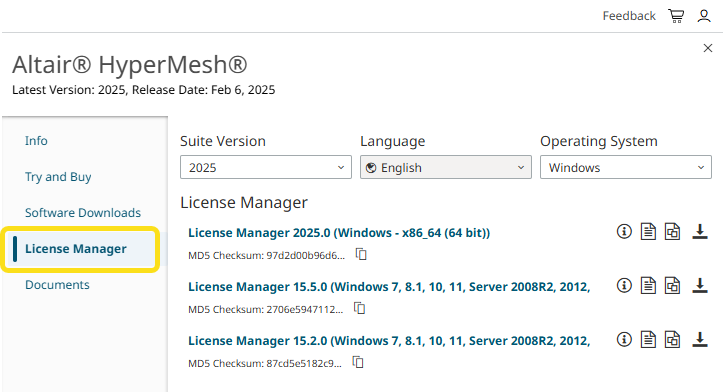Open the Language English dropdown
723x392 pixels.
coord(446,167)
